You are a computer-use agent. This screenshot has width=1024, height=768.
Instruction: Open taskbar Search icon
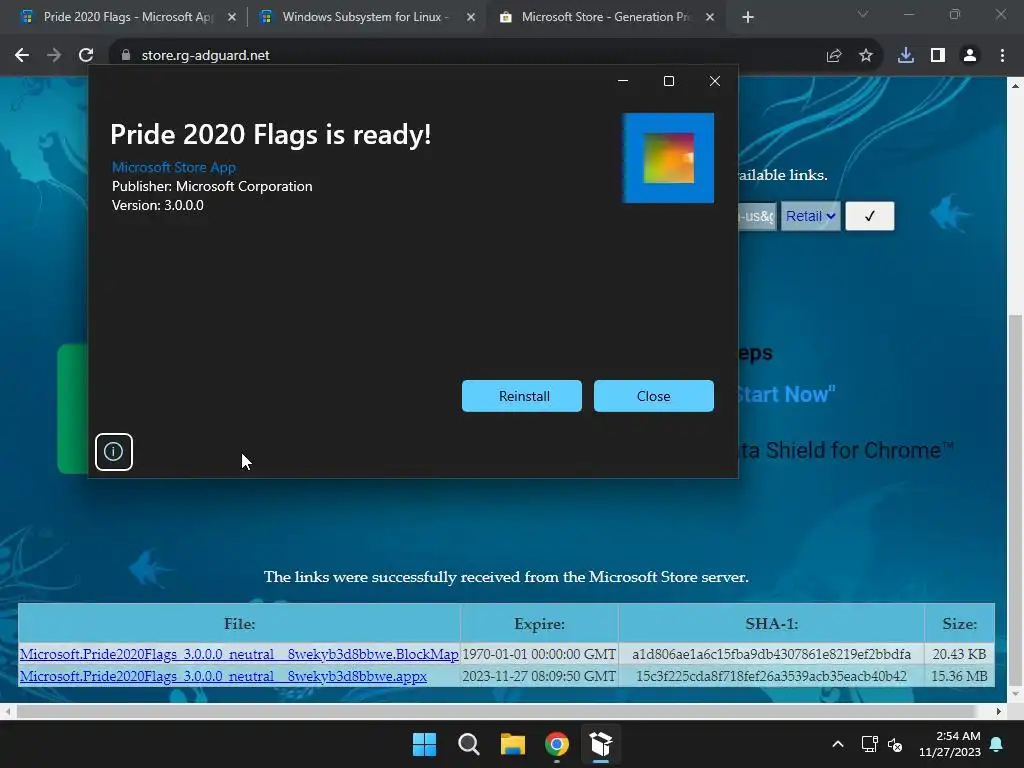[469, 744]
